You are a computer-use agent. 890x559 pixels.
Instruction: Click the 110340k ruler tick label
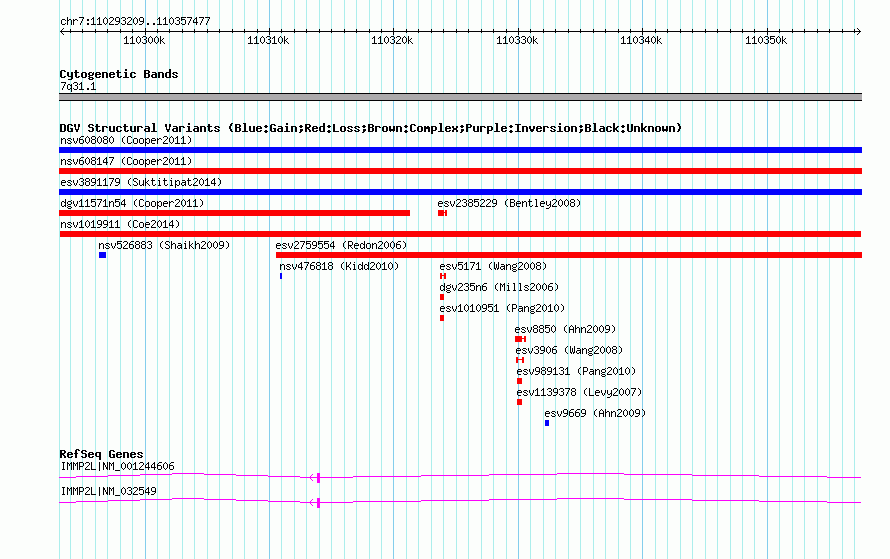coord(641,41)
